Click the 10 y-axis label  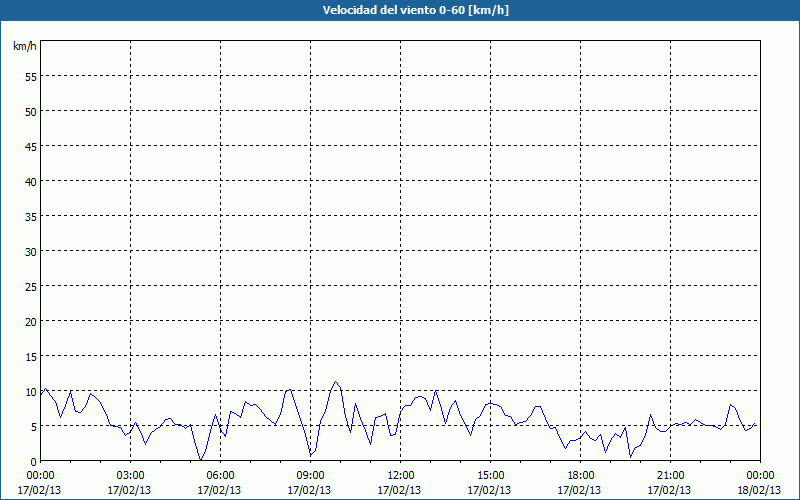pos(31,392)
